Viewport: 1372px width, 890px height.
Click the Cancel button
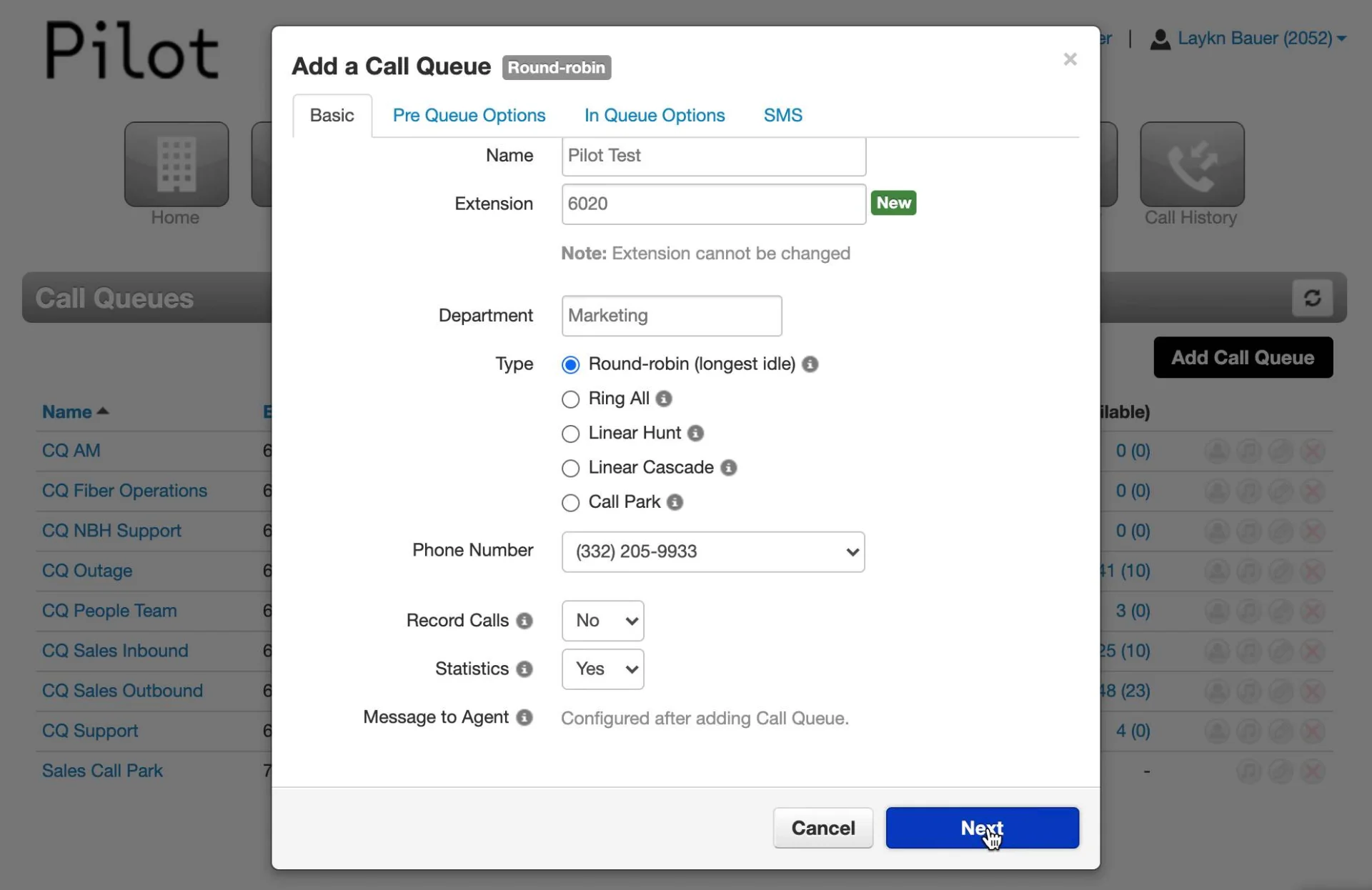(822, 828)
